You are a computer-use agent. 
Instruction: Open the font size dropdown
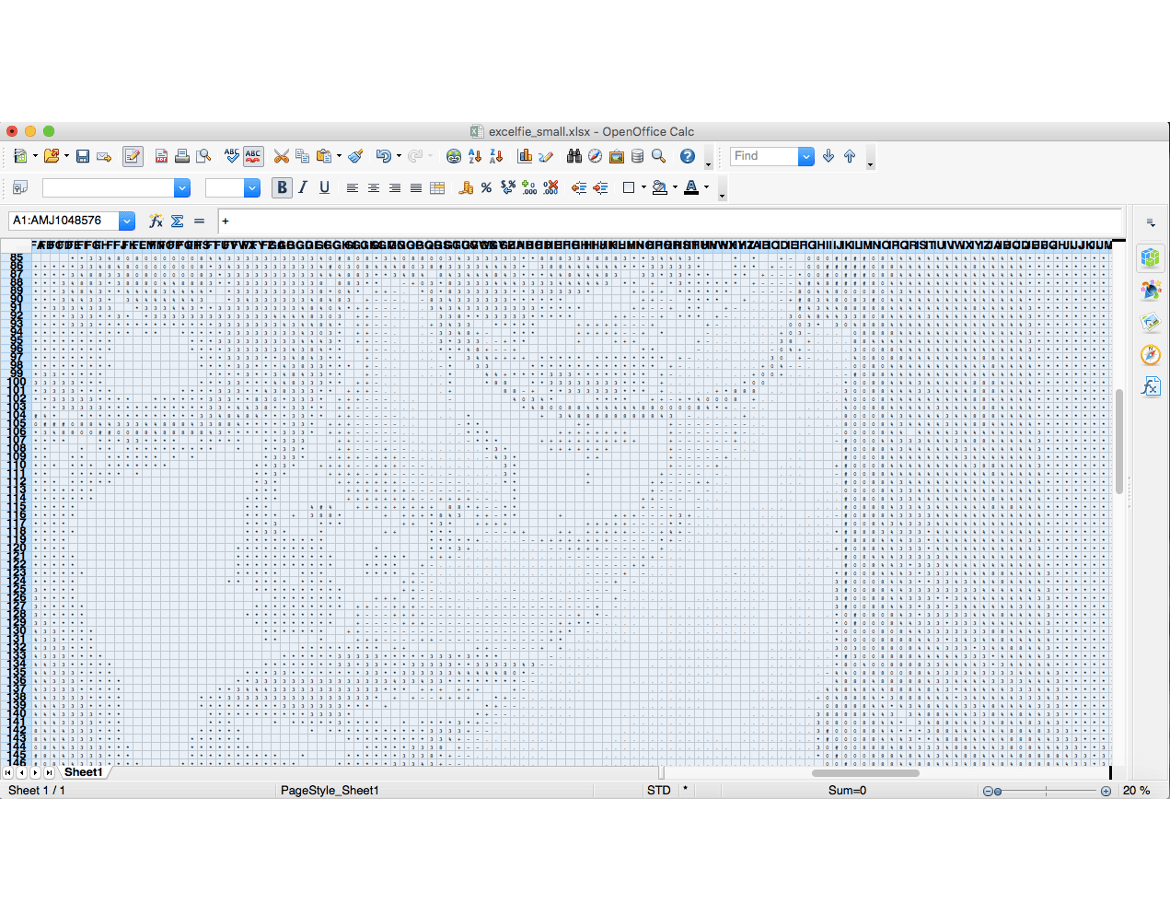[252, 188]
